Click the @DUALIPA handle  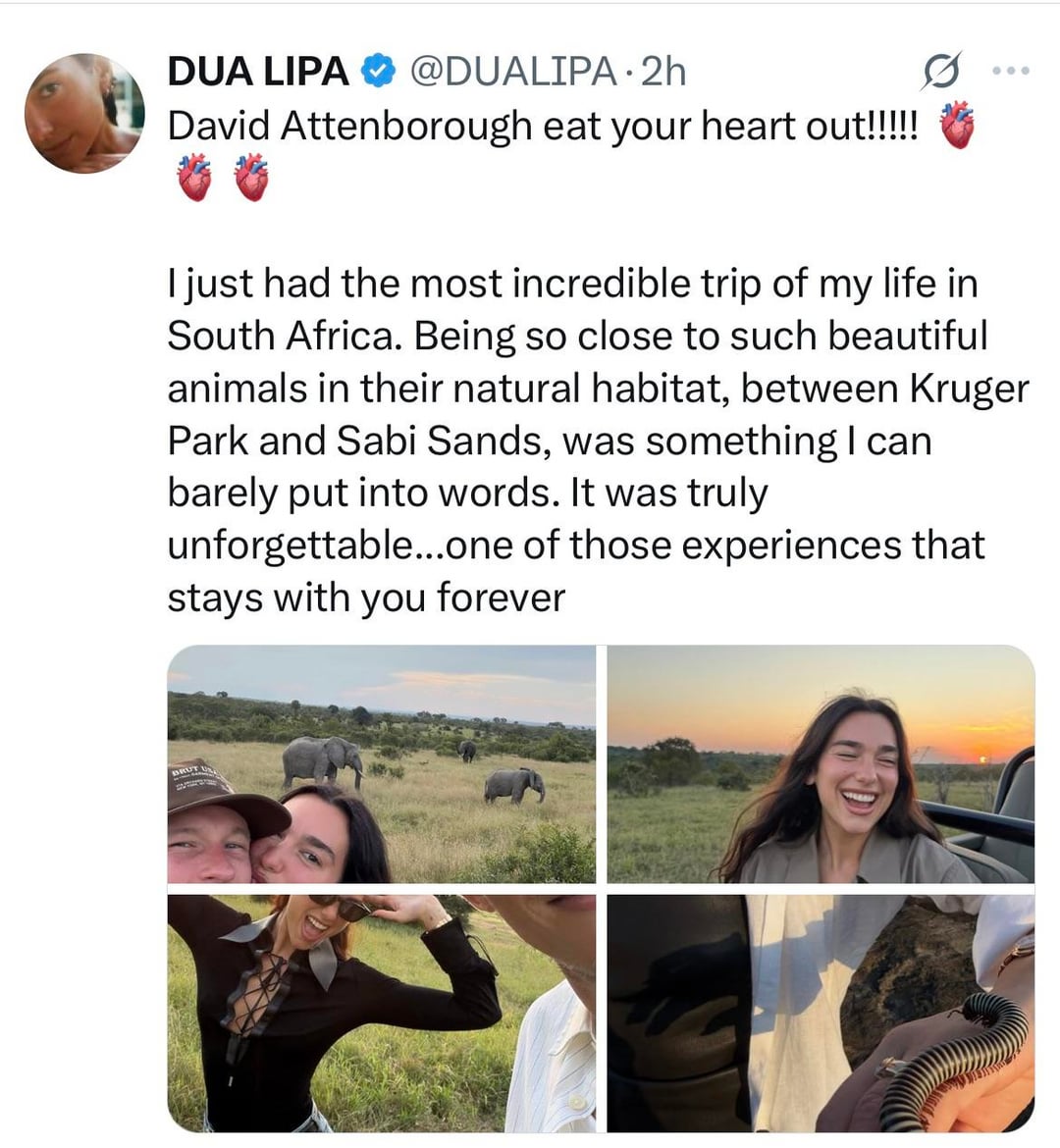(511, 72)
